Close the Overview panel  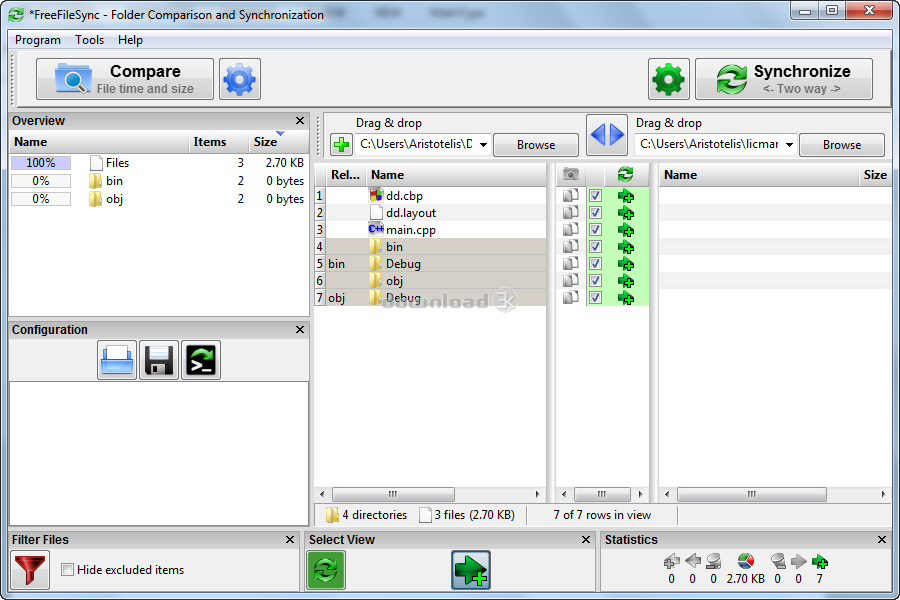click(x=300, y=121)
